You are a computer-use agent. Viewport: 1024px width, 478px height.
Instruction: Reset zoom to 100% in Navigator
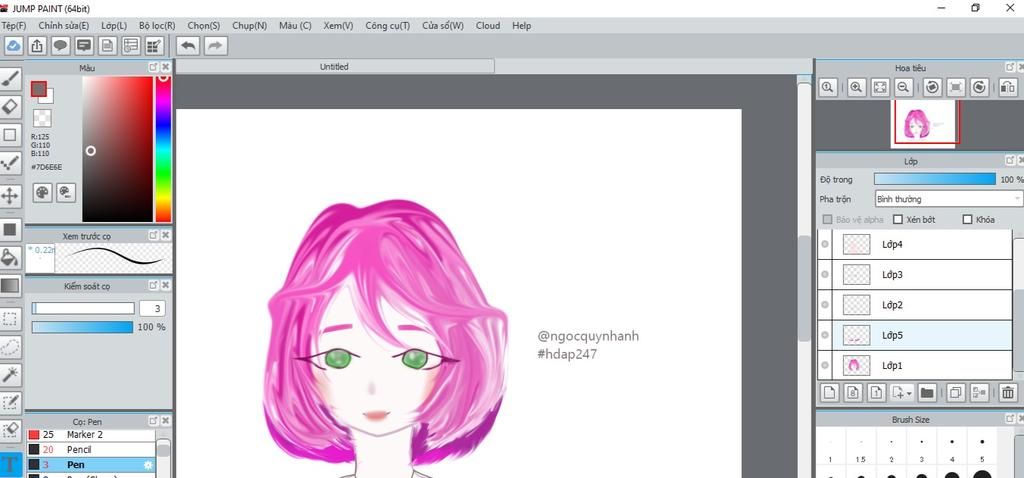coord(827,87)
